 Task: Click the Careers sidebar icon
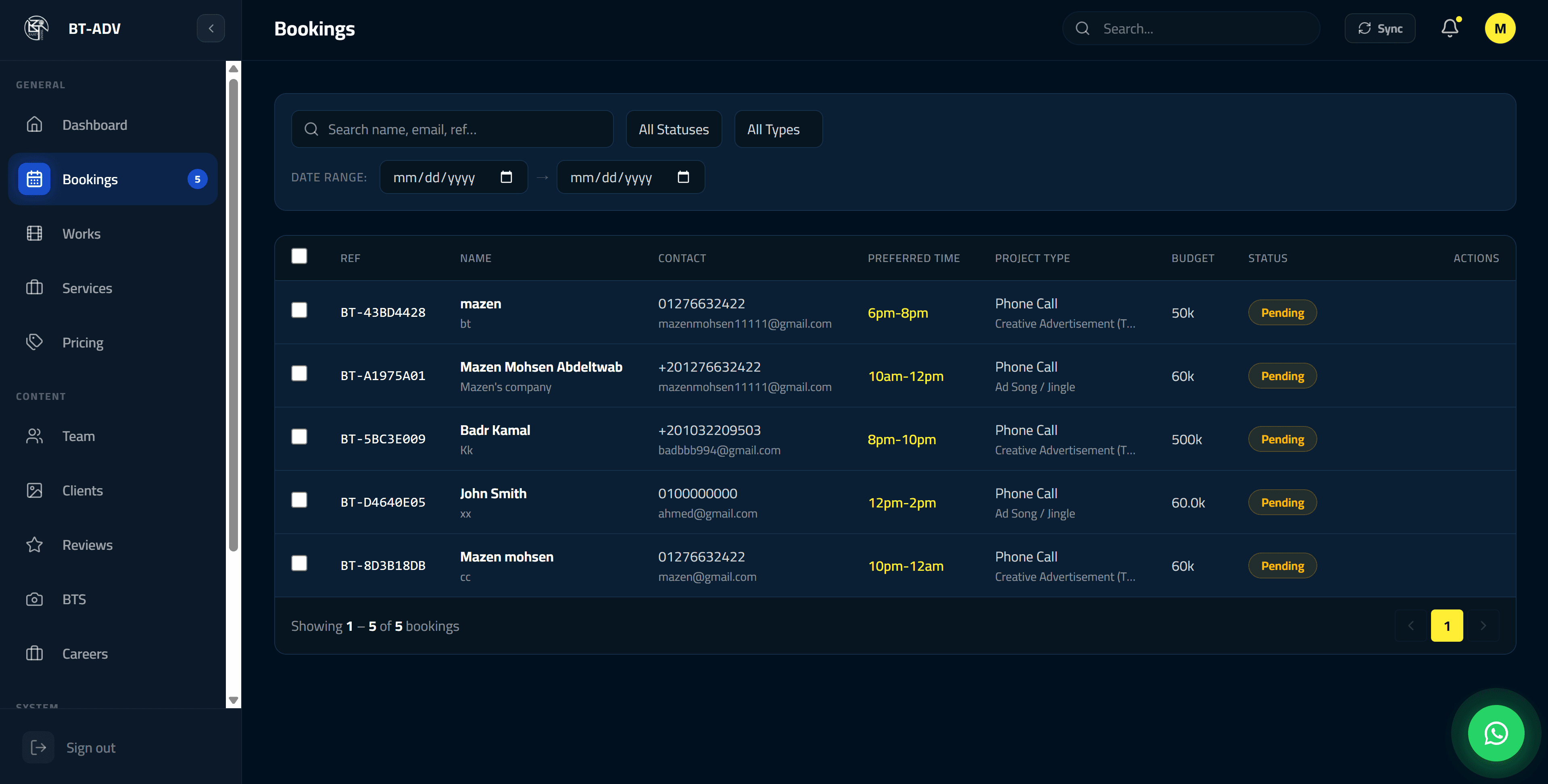pyautogui.click(x=34, y=654)
